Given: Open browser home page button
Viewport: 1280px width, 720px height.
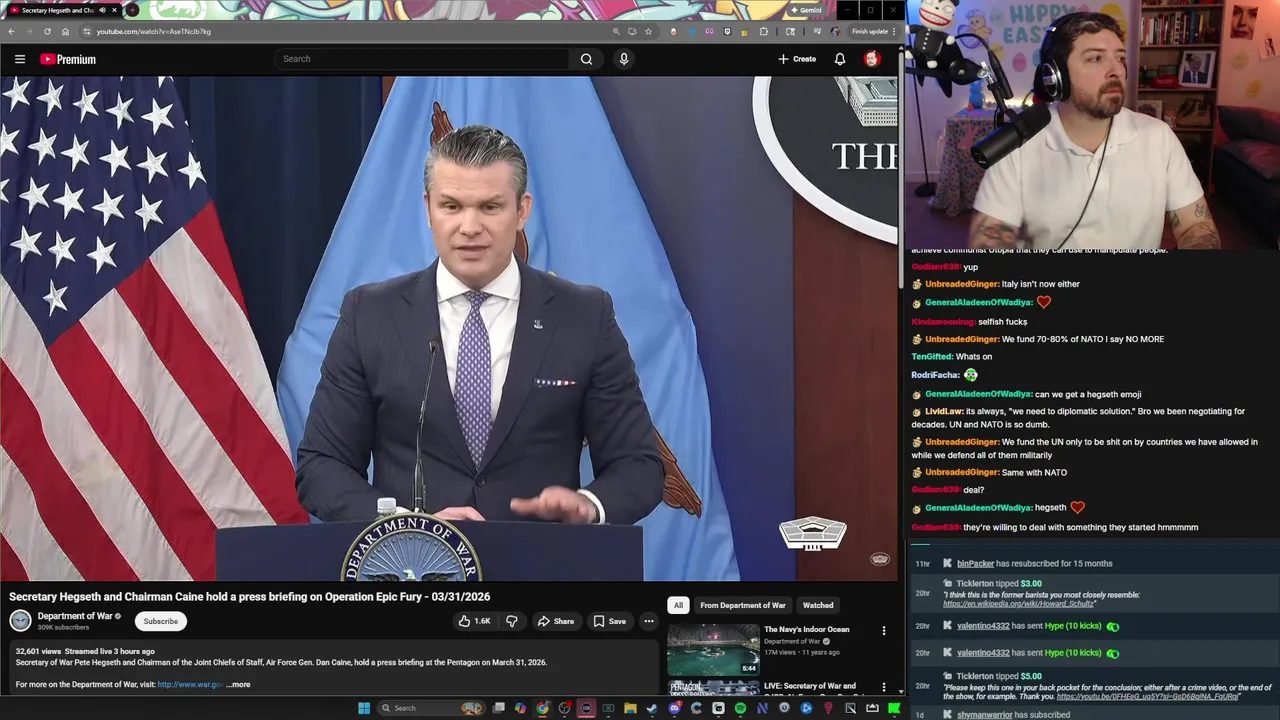Looking at the screenshot, I should [65, 31].
